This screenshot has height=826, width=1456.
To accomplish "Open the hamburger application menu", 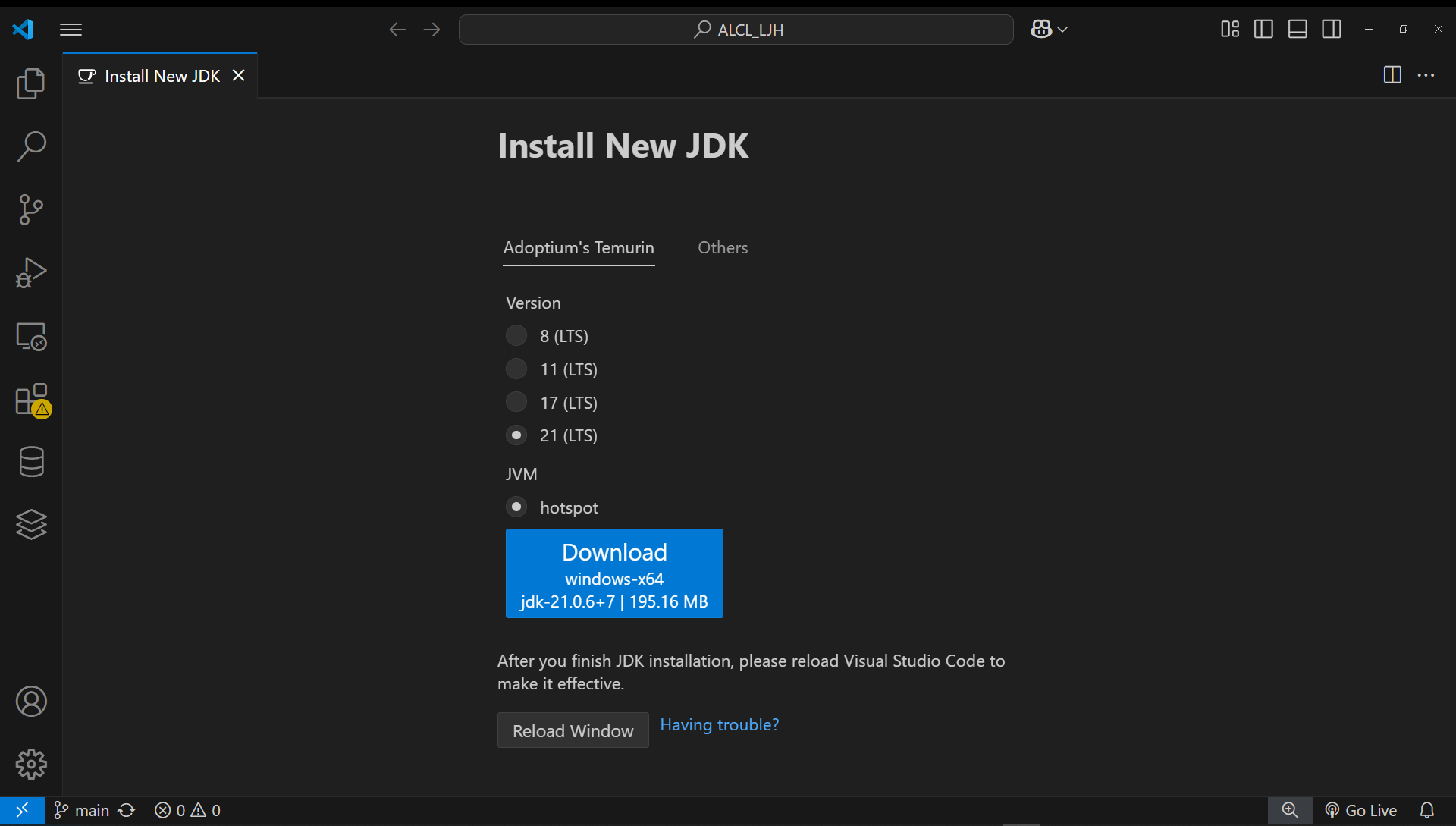I will [x=71, y=30].
